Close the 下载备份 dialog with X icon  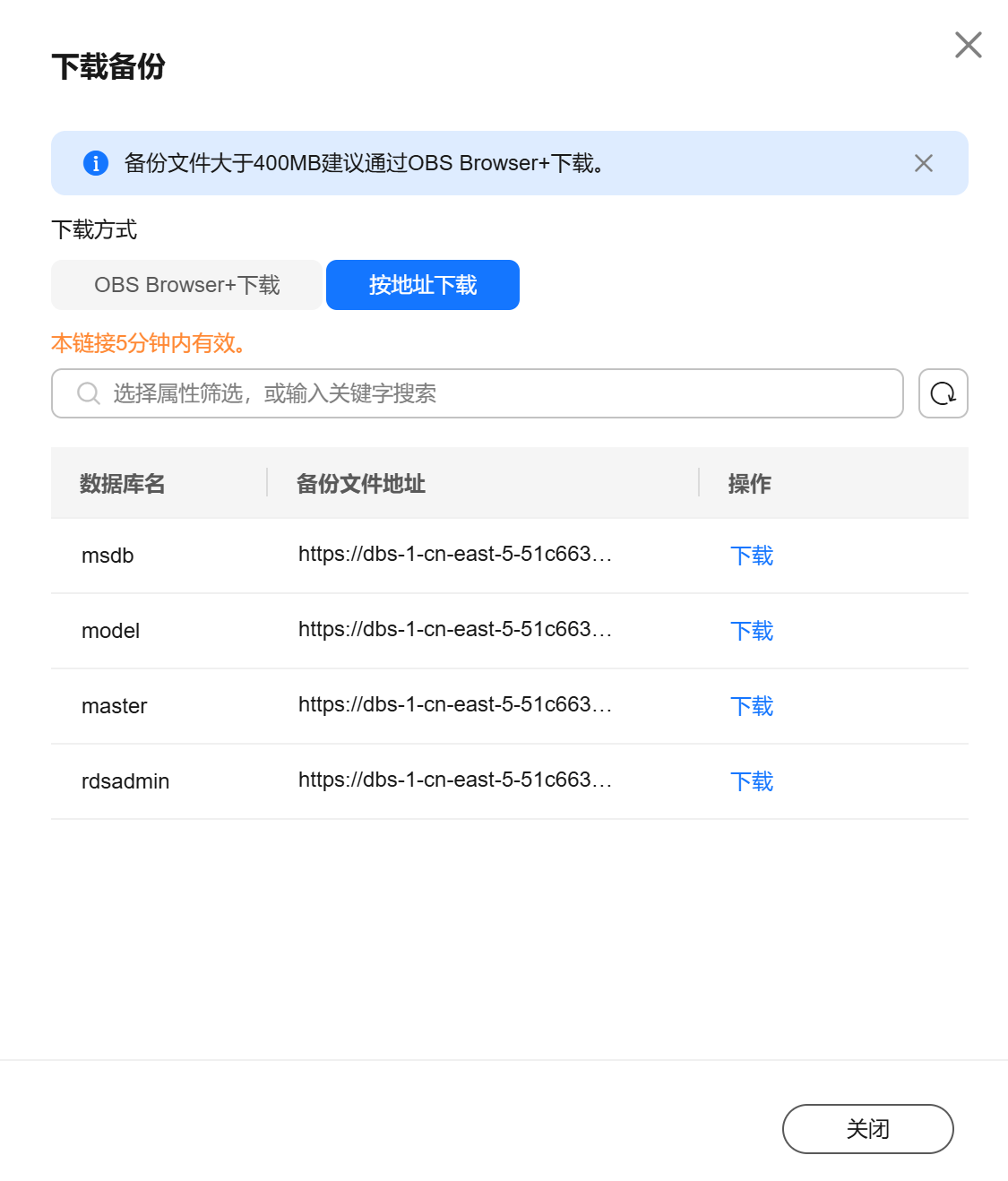tap(968, 45)
